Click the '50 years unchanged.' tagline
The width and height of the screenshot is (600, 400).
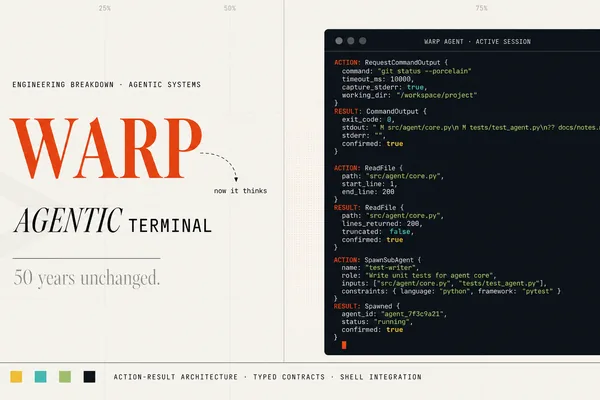point(86,278)
